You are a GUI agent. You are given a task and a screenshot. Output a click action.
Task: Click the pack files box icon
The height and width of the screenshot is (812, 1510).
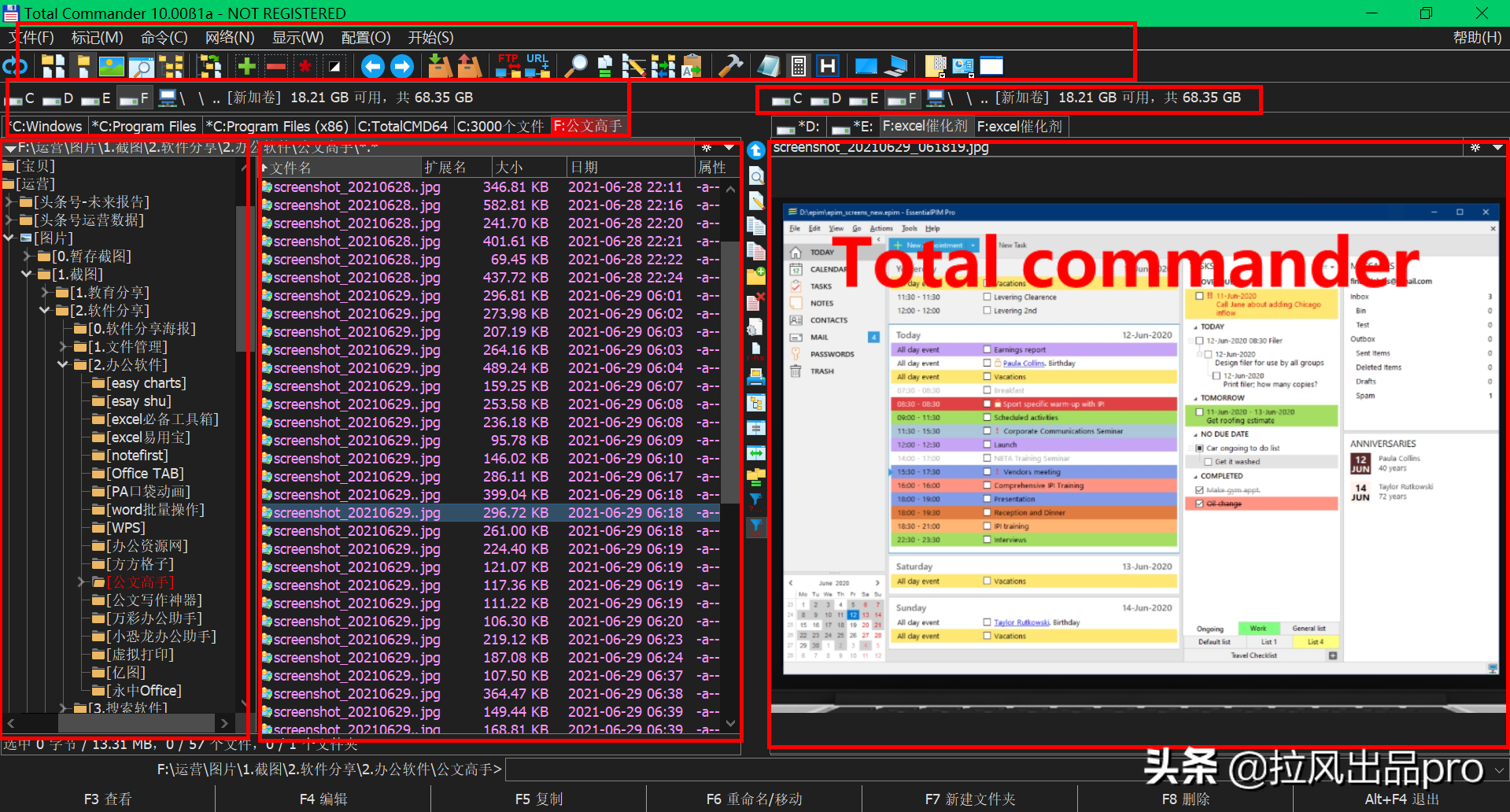tap(440, 66)
